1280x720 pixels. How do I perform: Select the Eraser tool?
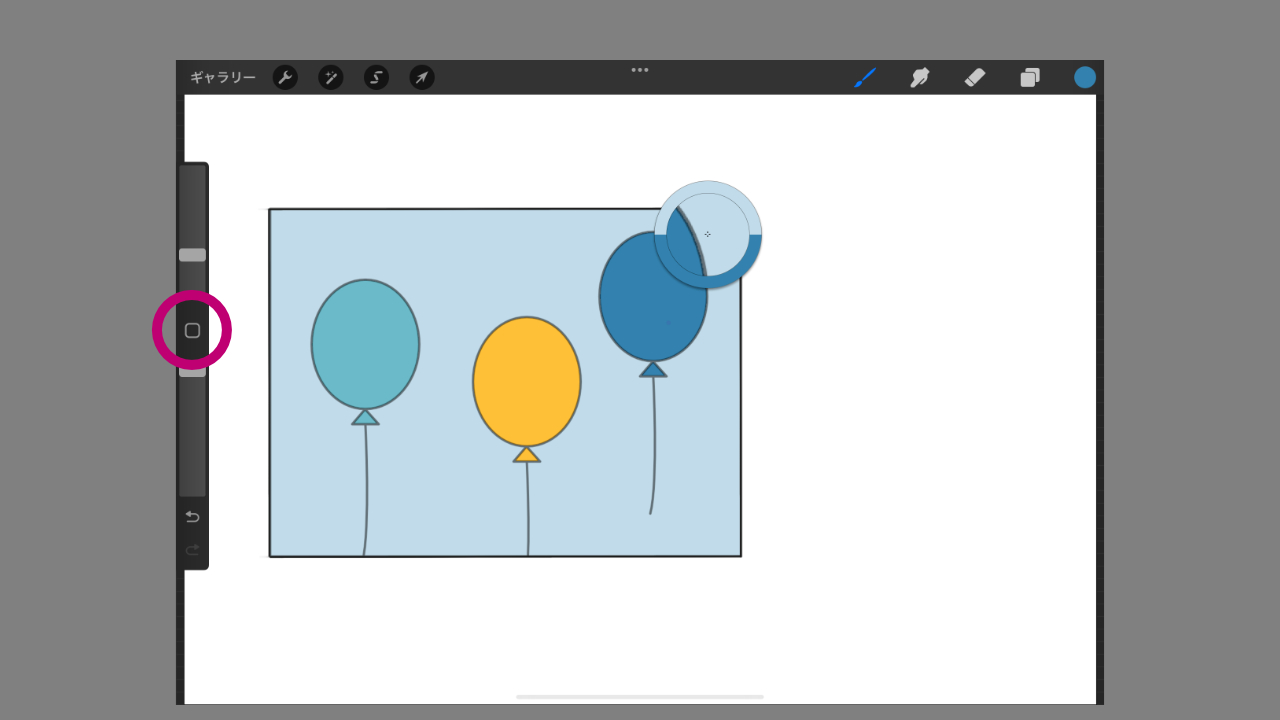tap(975, 77)
